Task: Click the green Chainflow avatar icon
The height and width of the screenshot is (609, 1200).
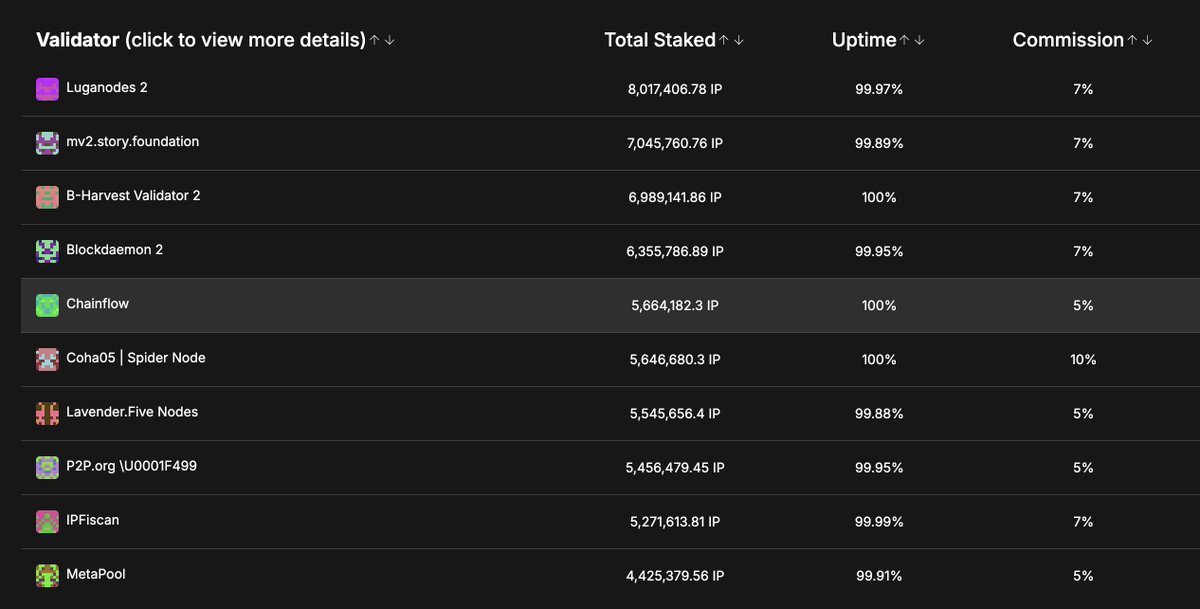Action: click(47, 305)
